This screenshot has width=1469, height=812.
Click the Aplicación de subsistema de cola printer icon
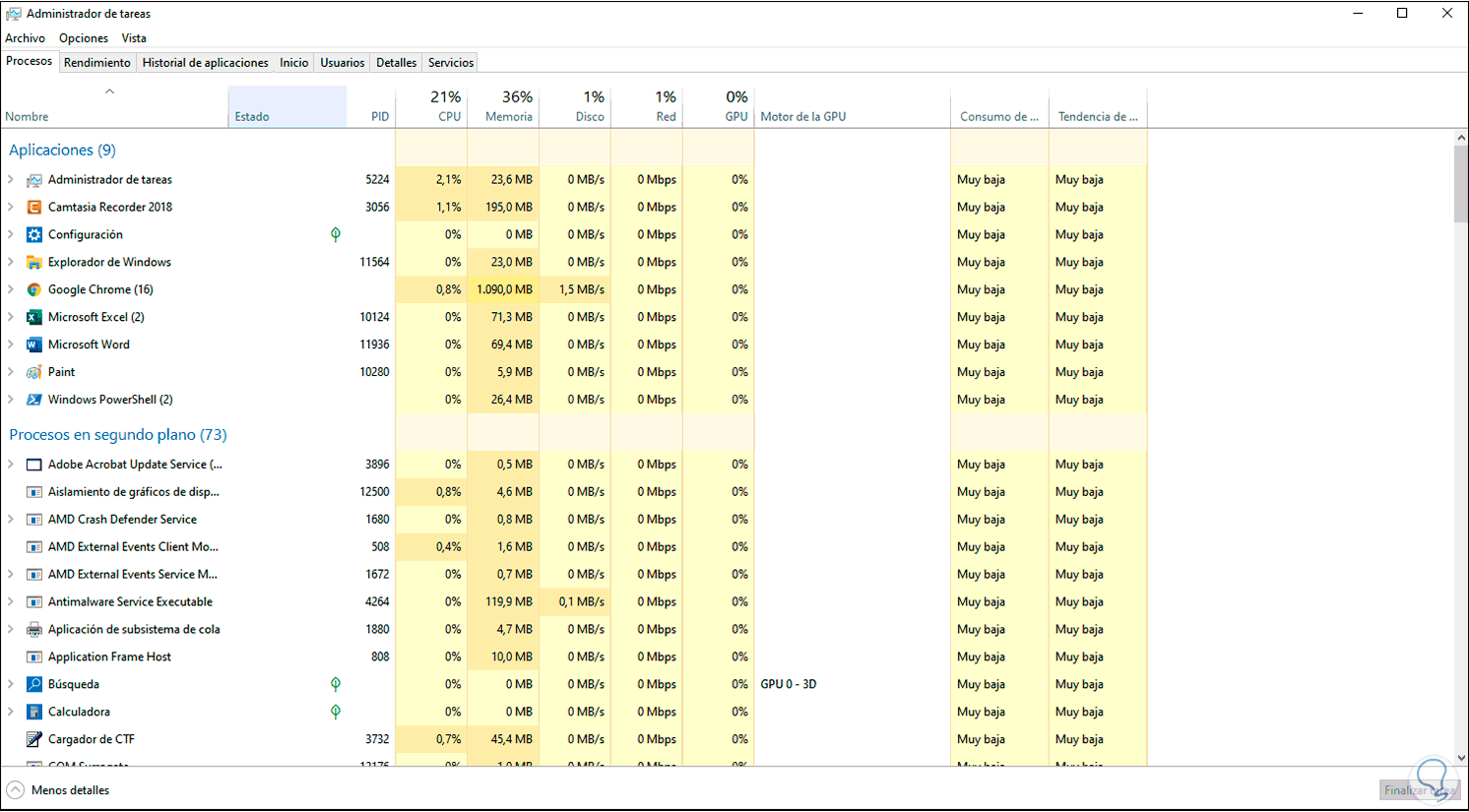point(34,630)
